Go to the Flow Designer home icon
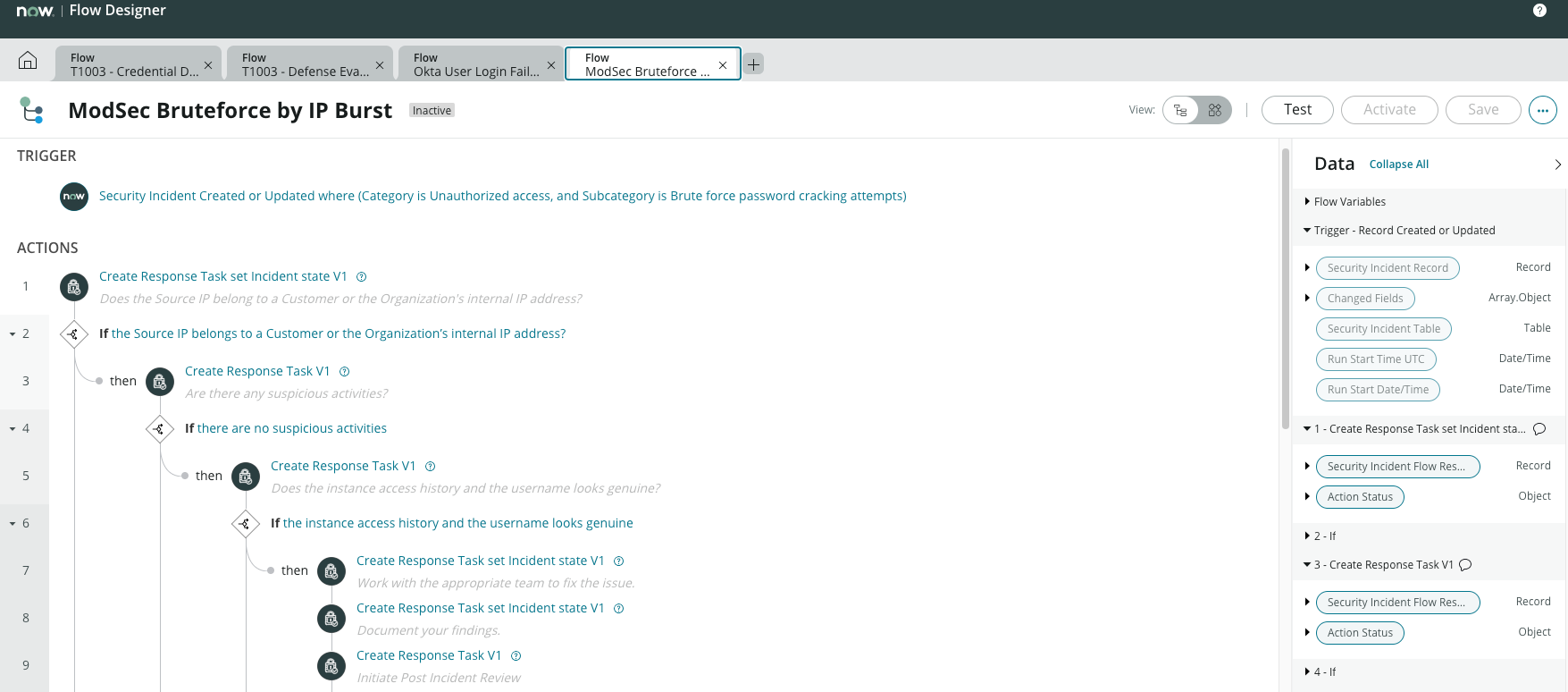 [x=28, y=60]
